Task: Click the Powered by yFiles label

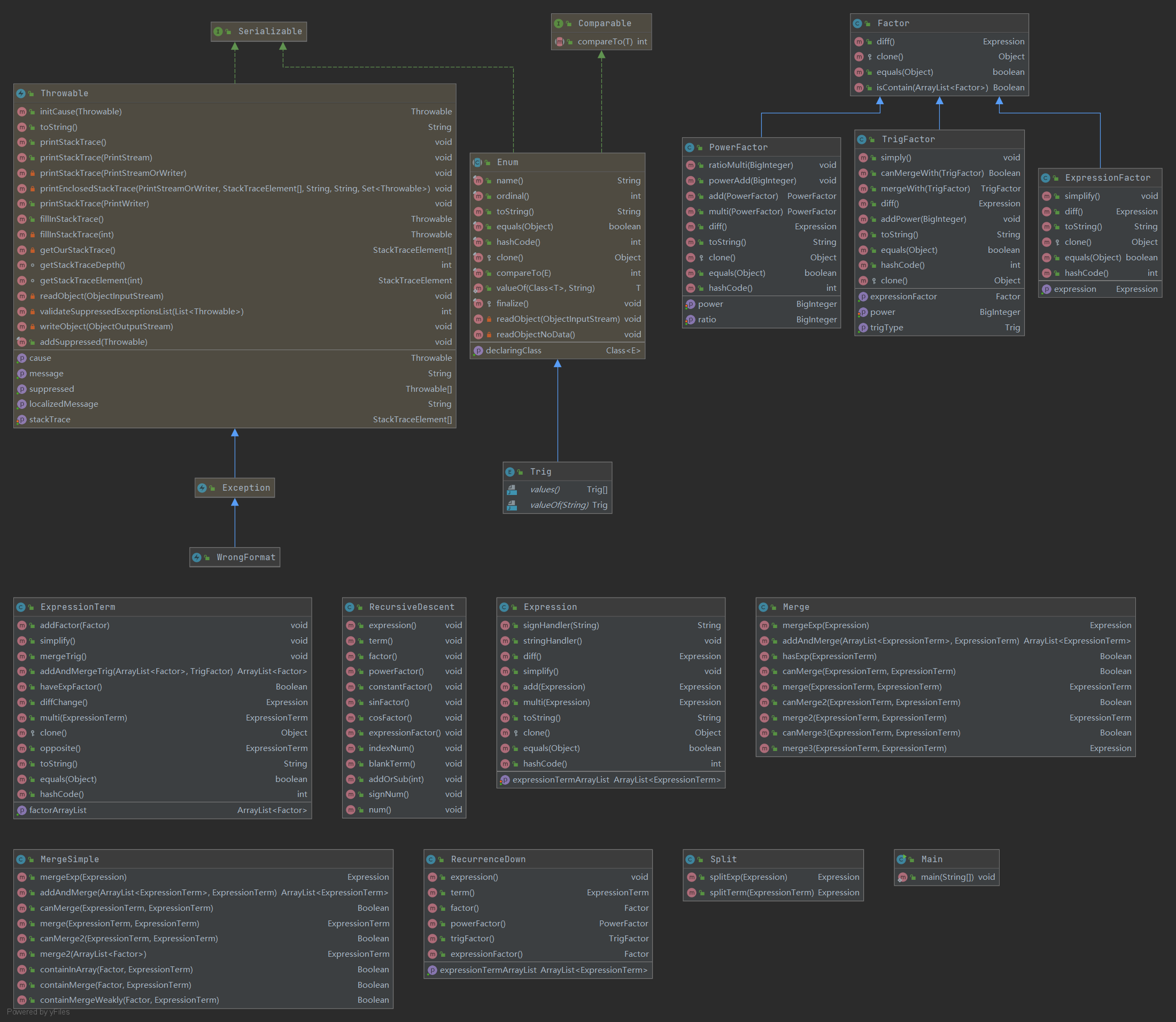Action: click(x=38, y=1012)
